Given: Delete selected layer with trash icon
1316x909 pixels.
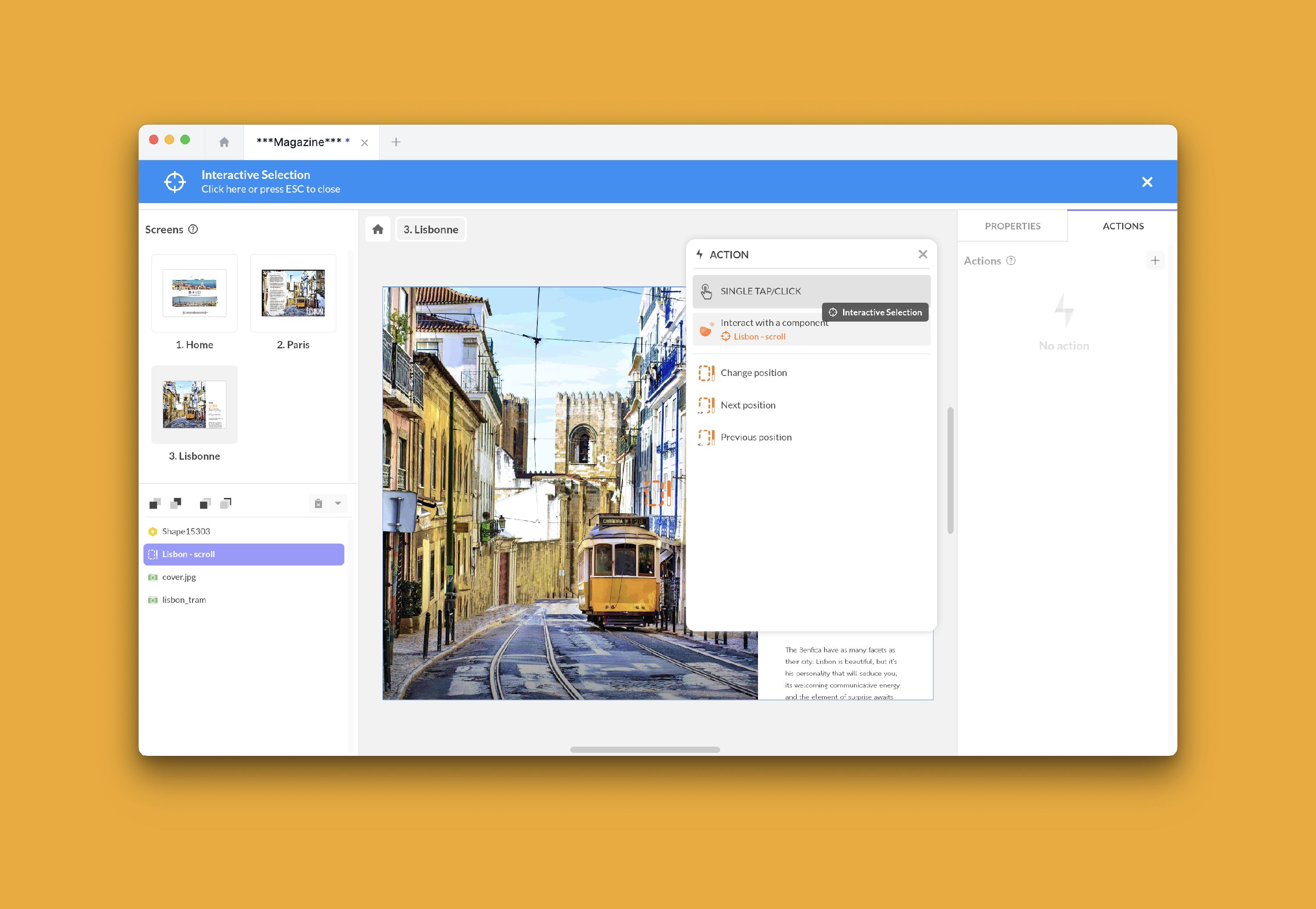Looking at the screenshot, I should click(318, 504).
